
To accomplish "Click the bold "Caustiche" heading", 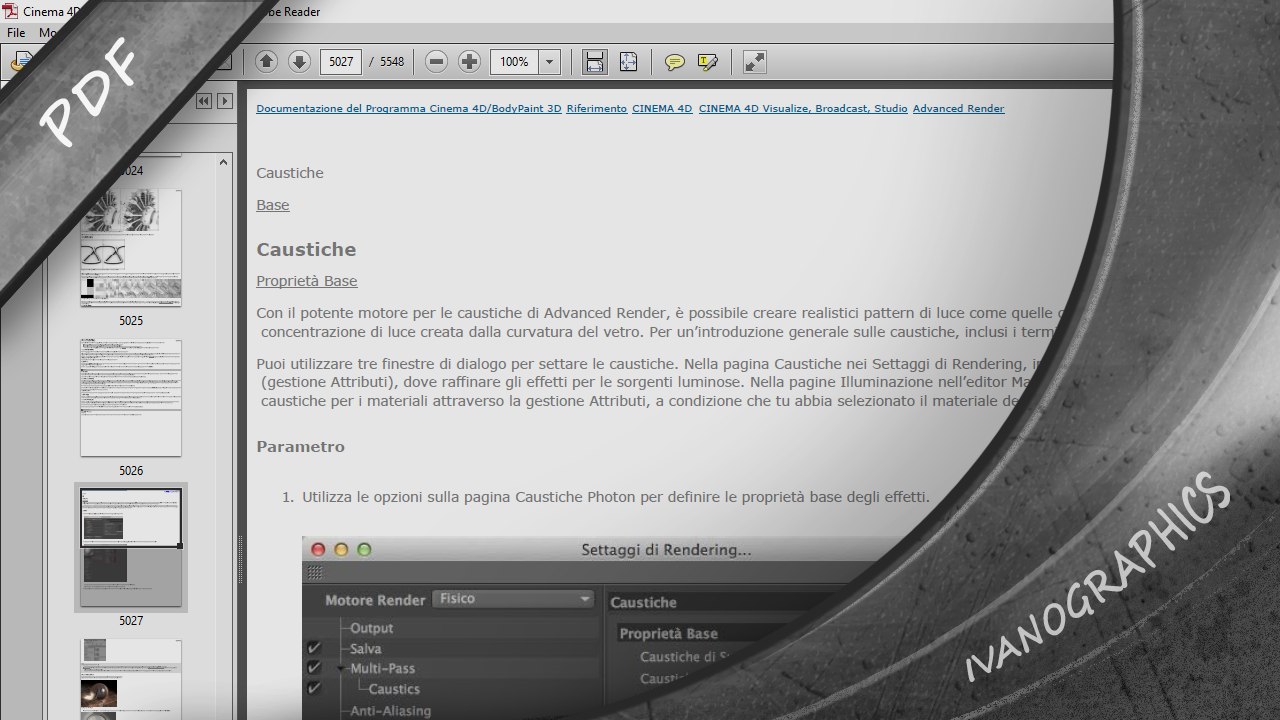I will tap(306, 250).
